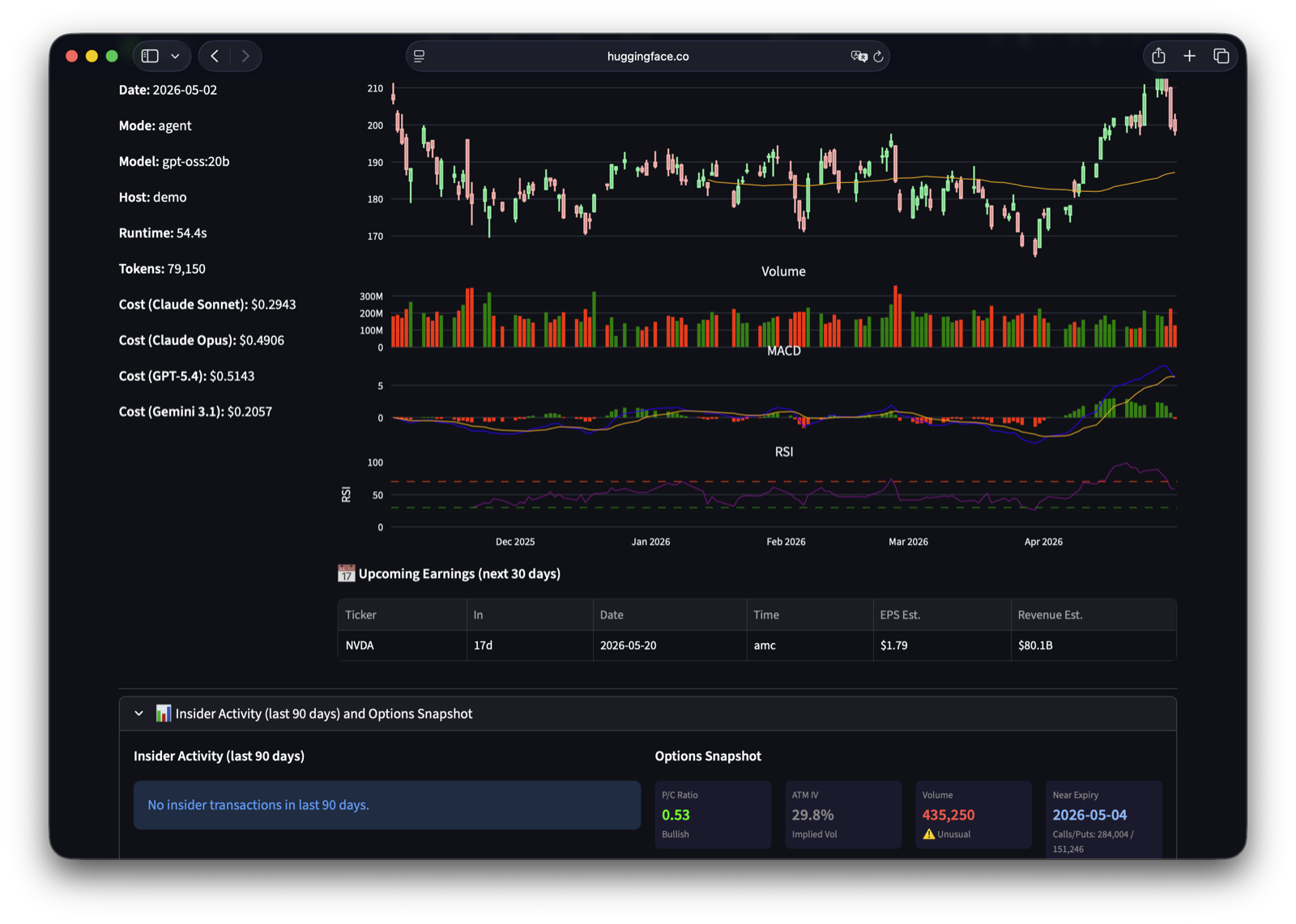Click the huggingface.co address bar
This screenshot has height=924, width=1296.
click(x=647, y=56)
